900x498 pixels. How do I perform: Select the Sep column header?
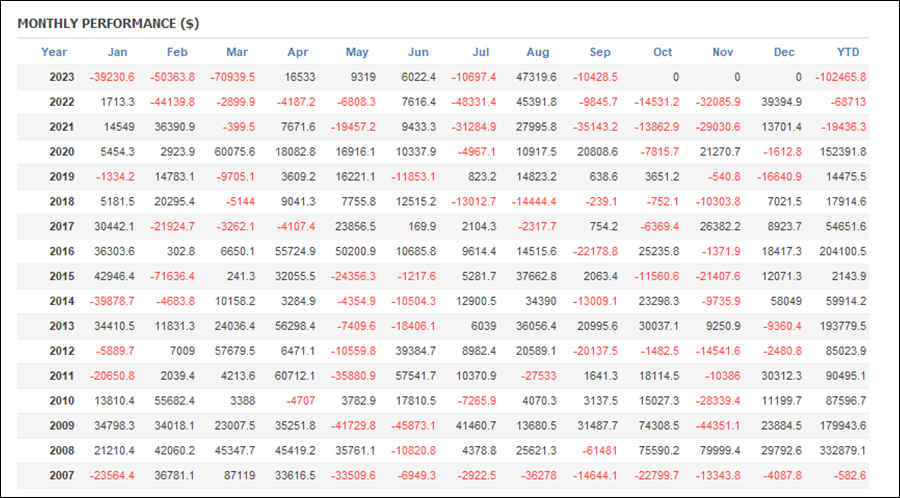tap(600, 52)
